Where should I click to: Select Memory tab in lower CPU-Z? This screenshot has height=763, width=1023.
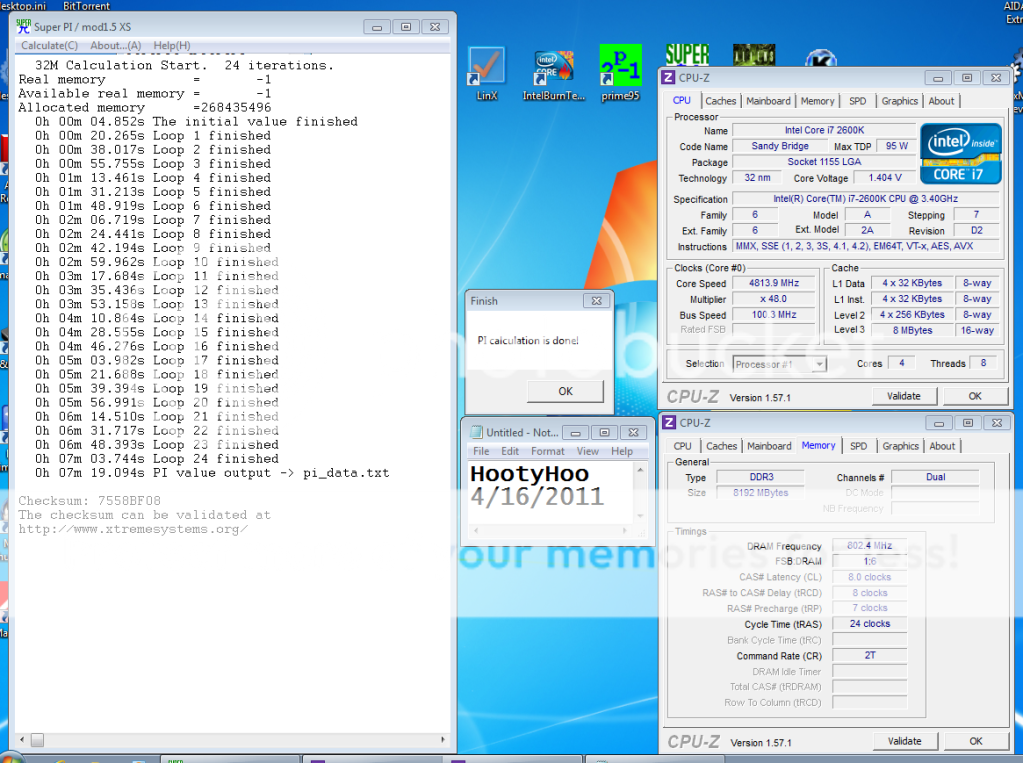click(x=818, y=445)
